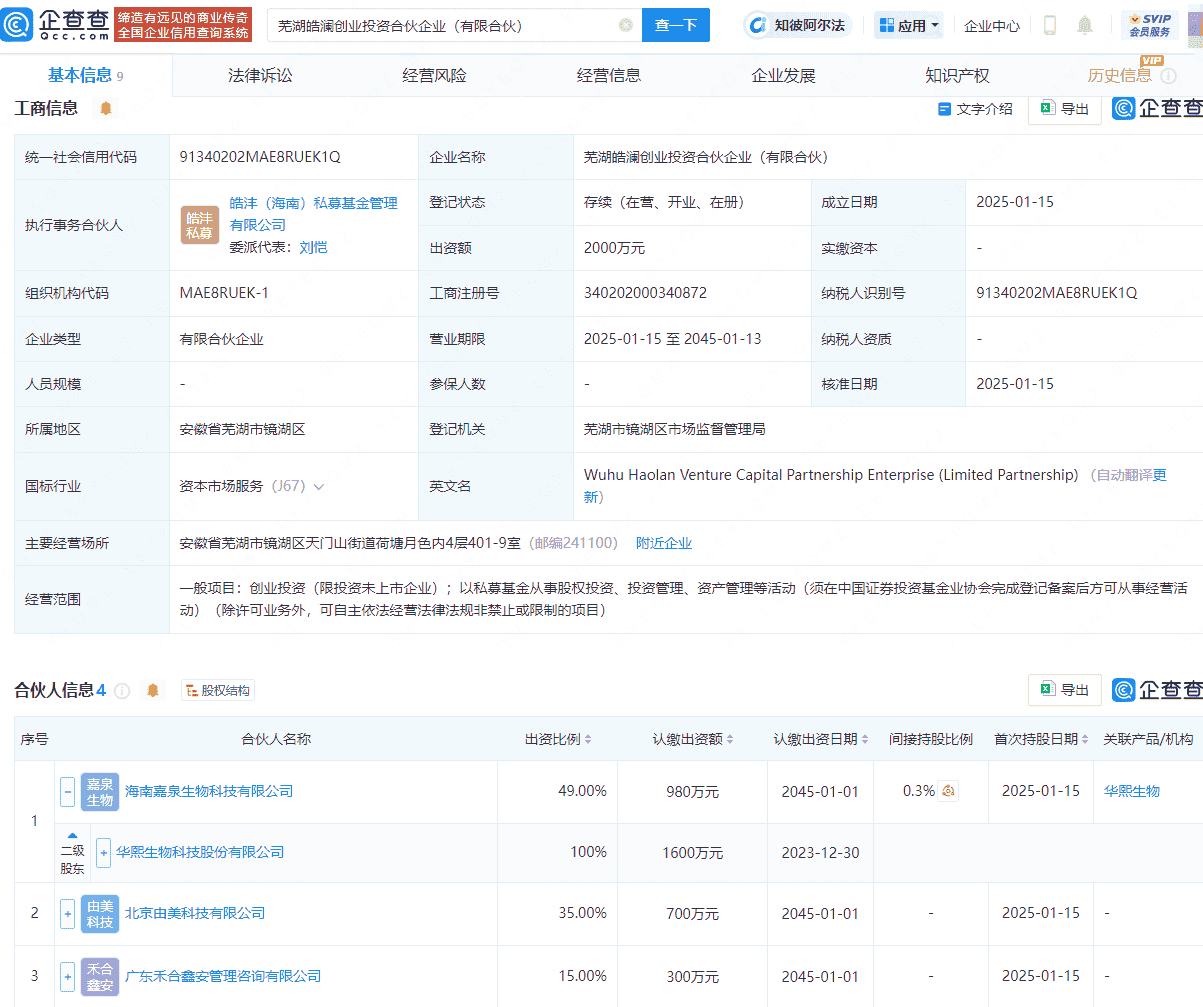Open notifications via the bell icon
1203x1007 pixels.
(1085, 25)
